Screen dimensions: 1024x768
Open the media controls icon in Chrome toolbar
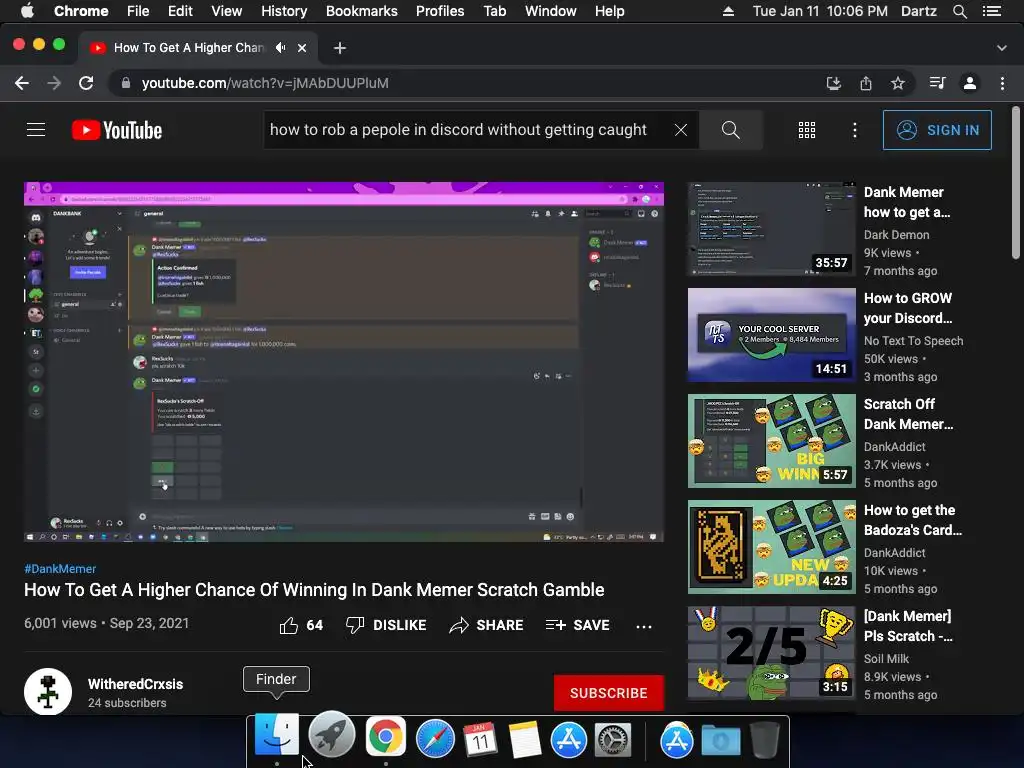pos(937,83)
